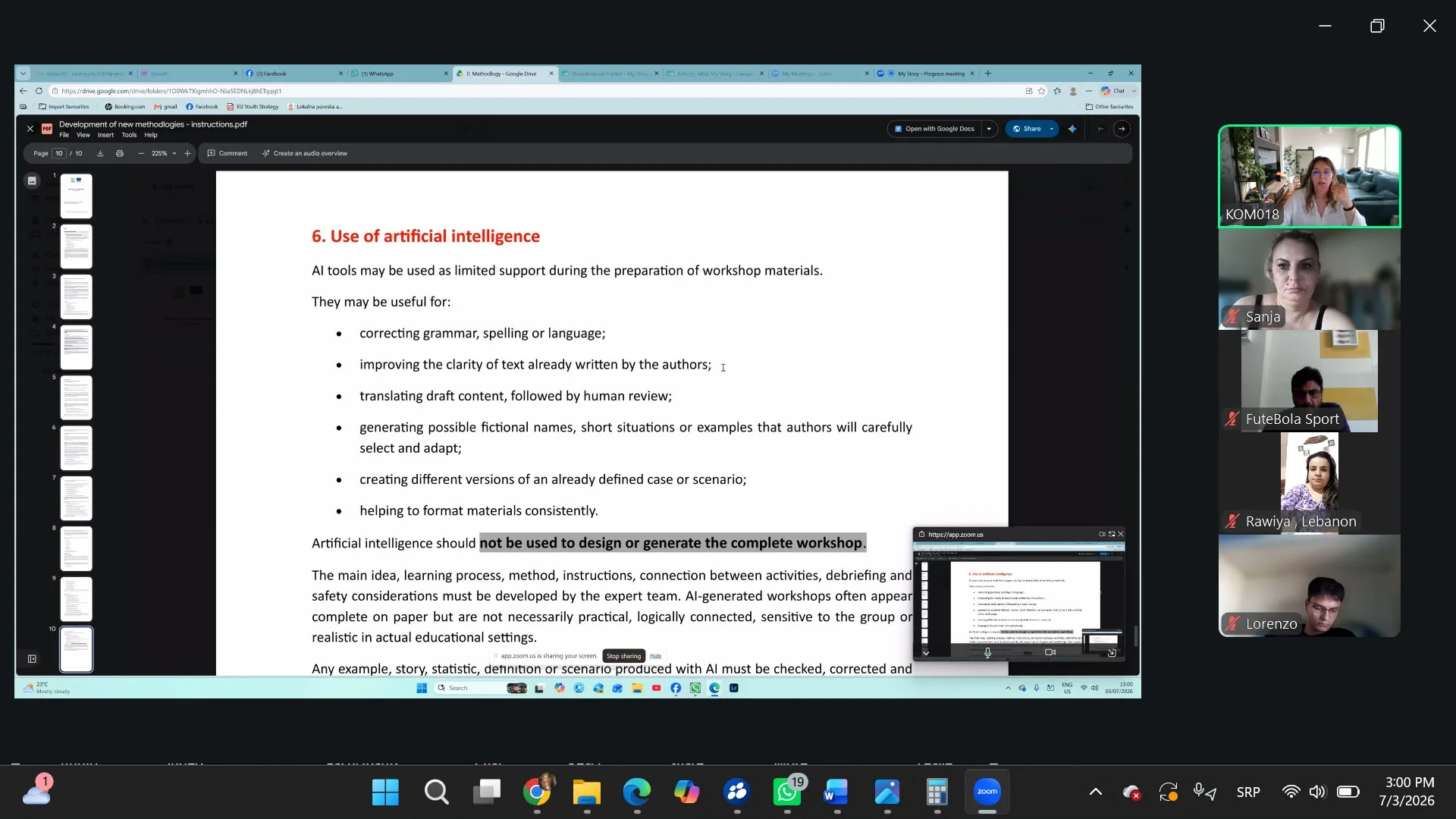Open the Share button dropdown arrow
The image size is (1456, 819).
1051,129
